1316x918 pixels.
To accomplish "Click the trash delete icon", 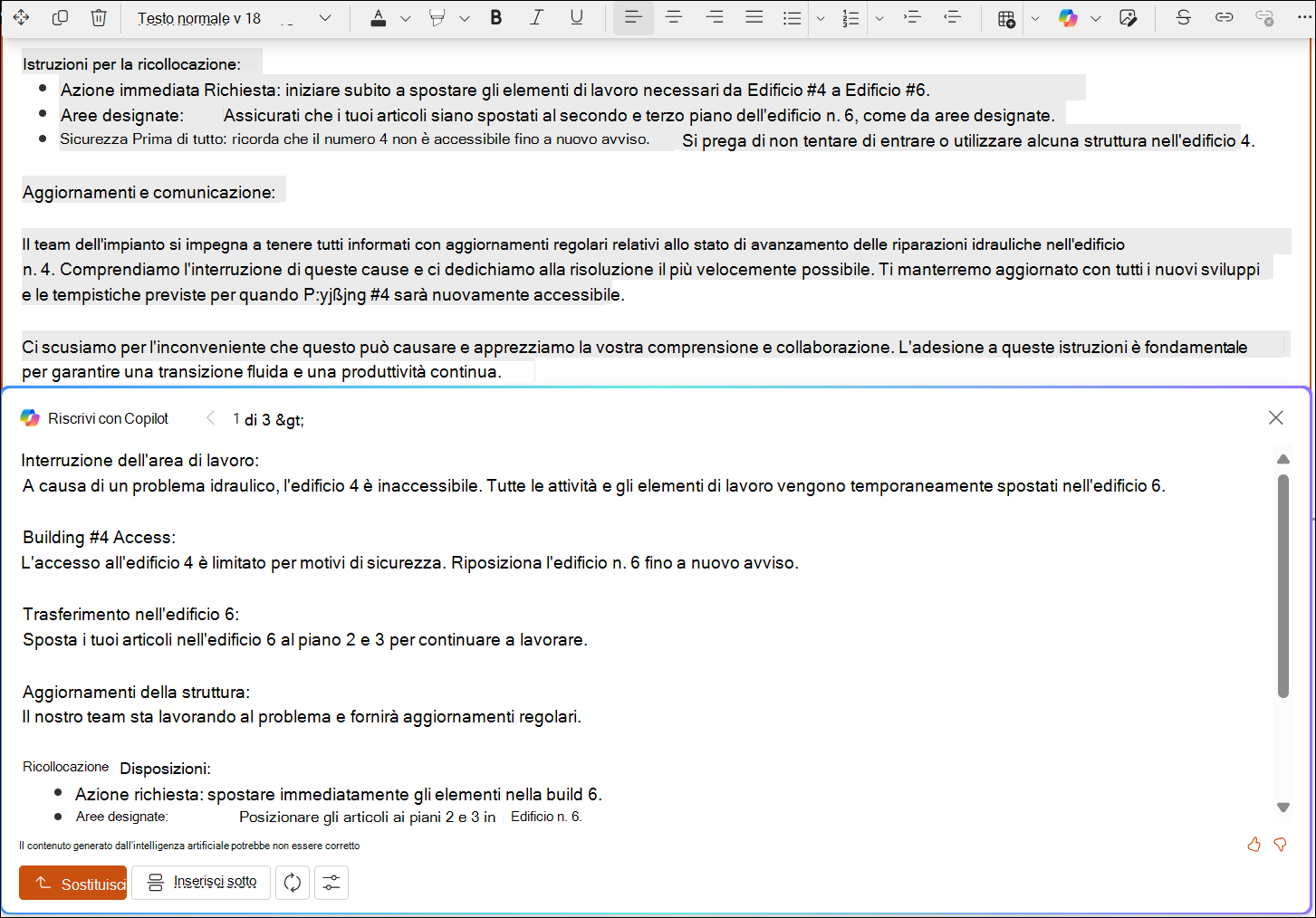I will coord(99,18).
